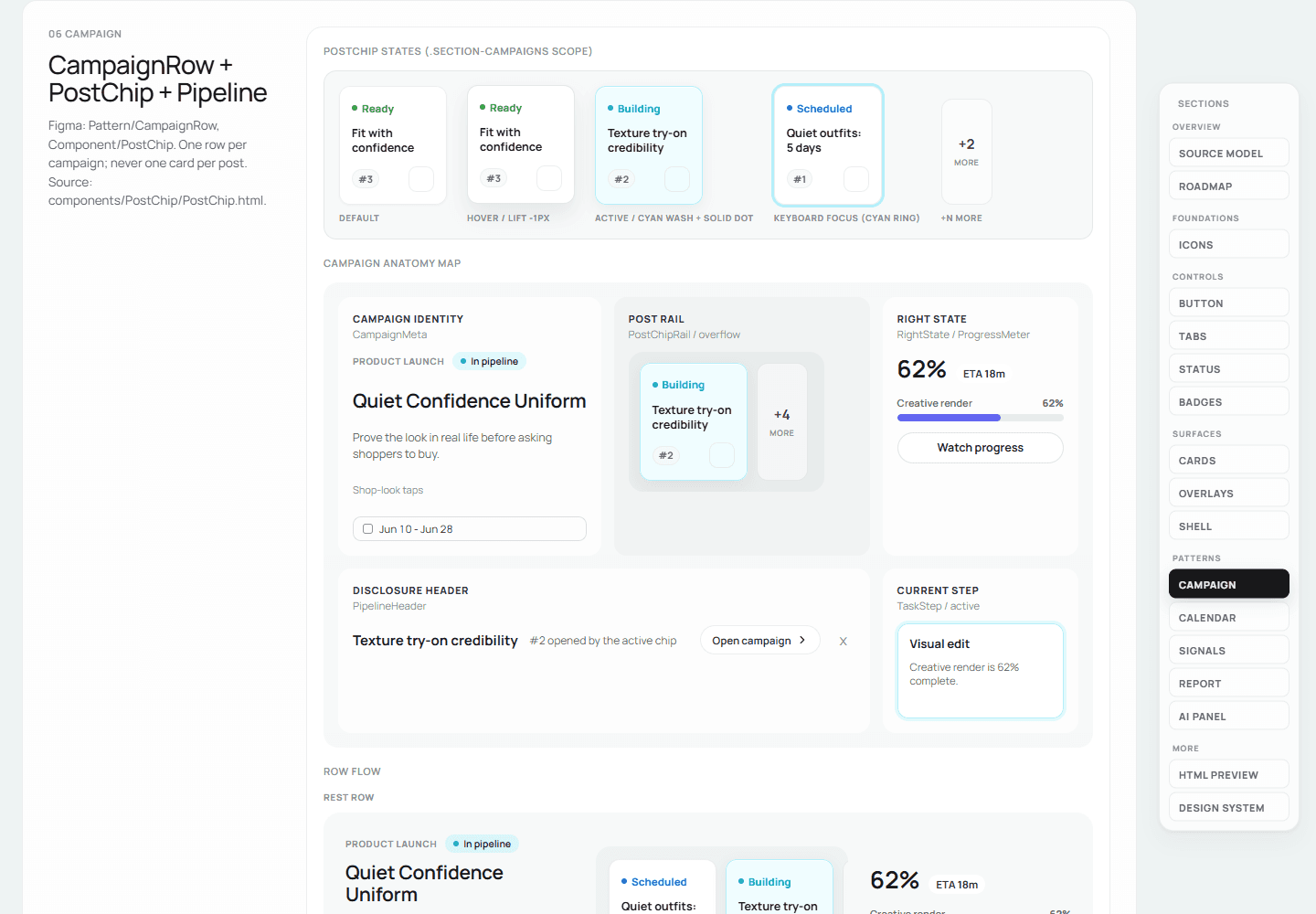This screenshot has height=914, width=1316.
Task: Click the 'Texture try-on credibility' disclosure title
Action: pyautogui.click(x=435, y=641)
